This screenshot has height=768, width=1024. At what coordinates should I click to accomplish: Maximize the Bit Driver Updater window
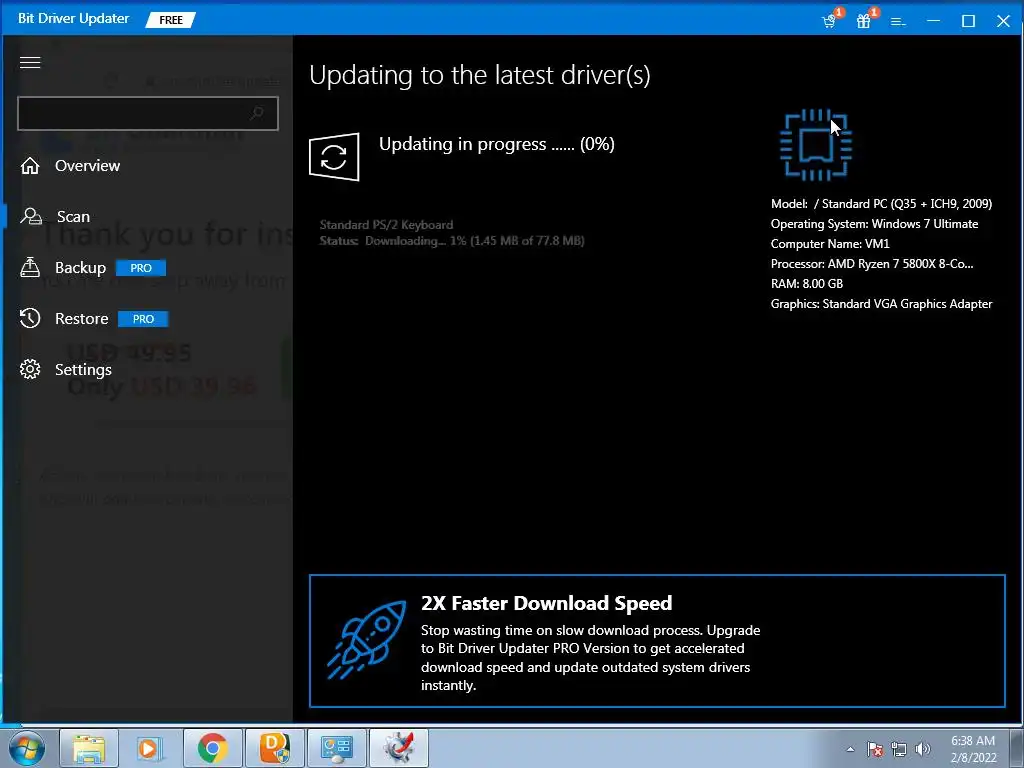[x=968, y=21]
